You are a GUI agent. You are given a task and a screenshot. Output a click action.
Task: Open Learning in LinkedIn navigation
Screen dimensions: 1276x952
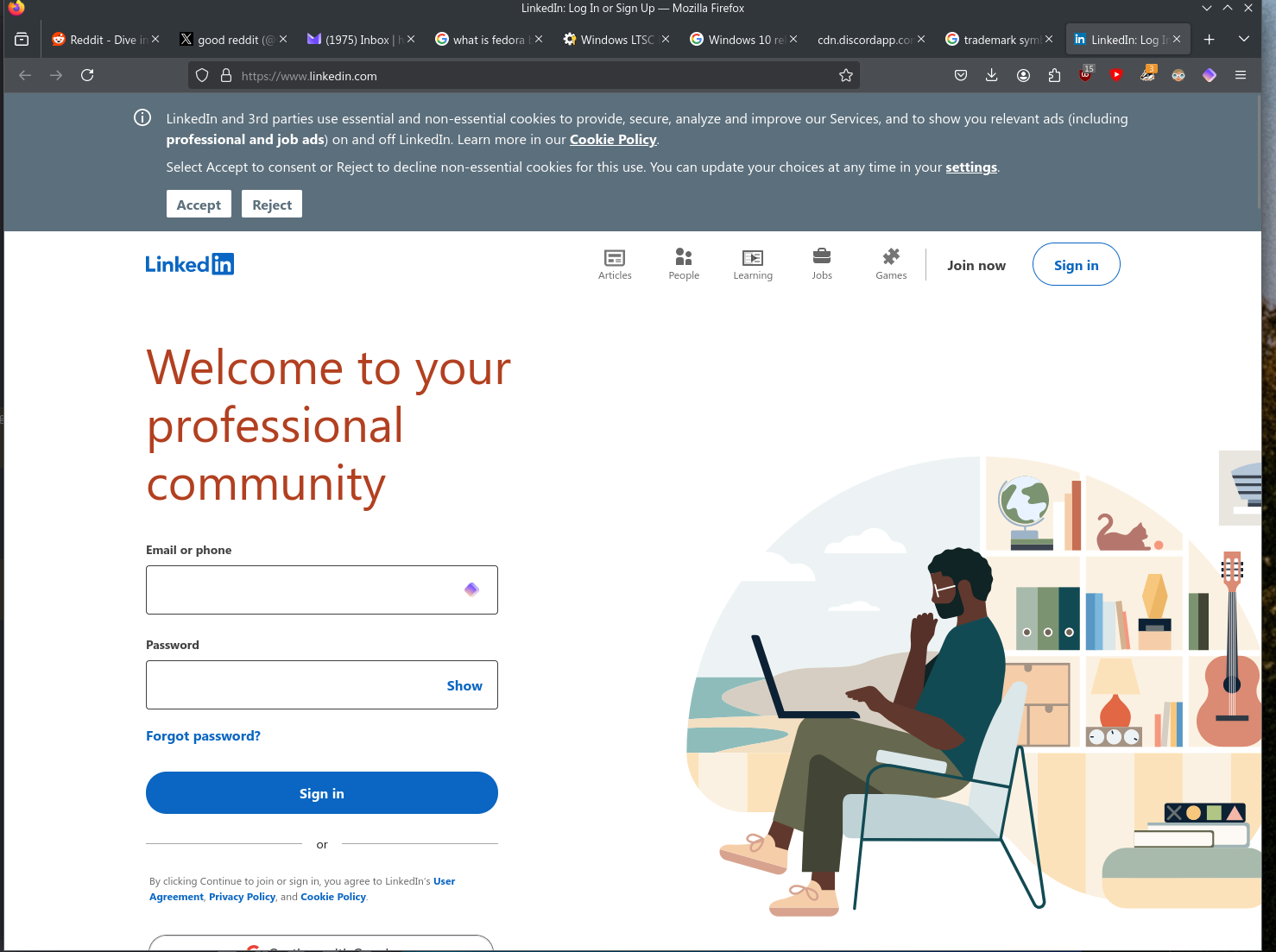point(753,264)
